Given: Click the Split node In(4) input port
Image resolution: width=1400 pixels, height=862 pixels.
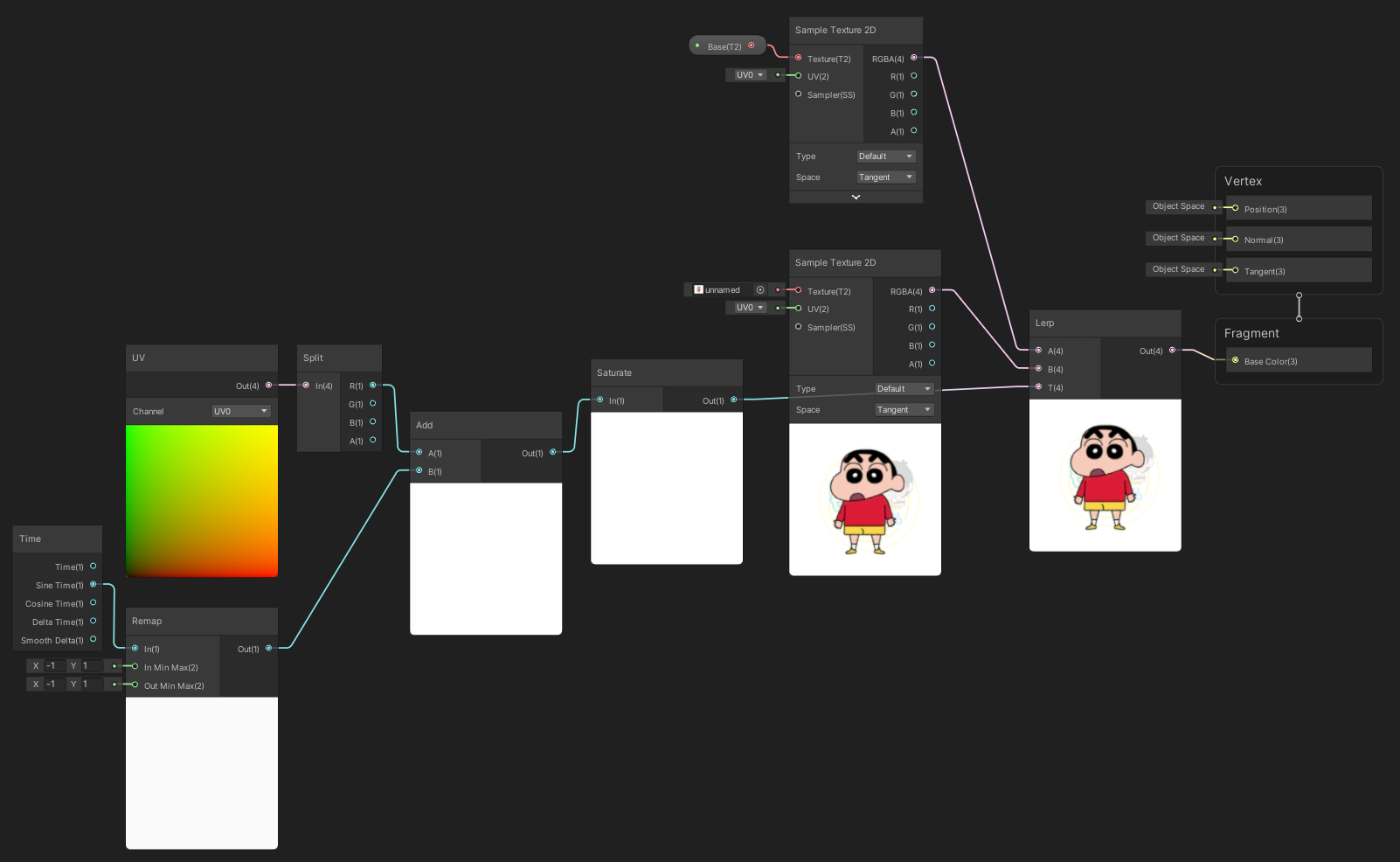Looking at the screenshot, I should (x=306, y=385).
